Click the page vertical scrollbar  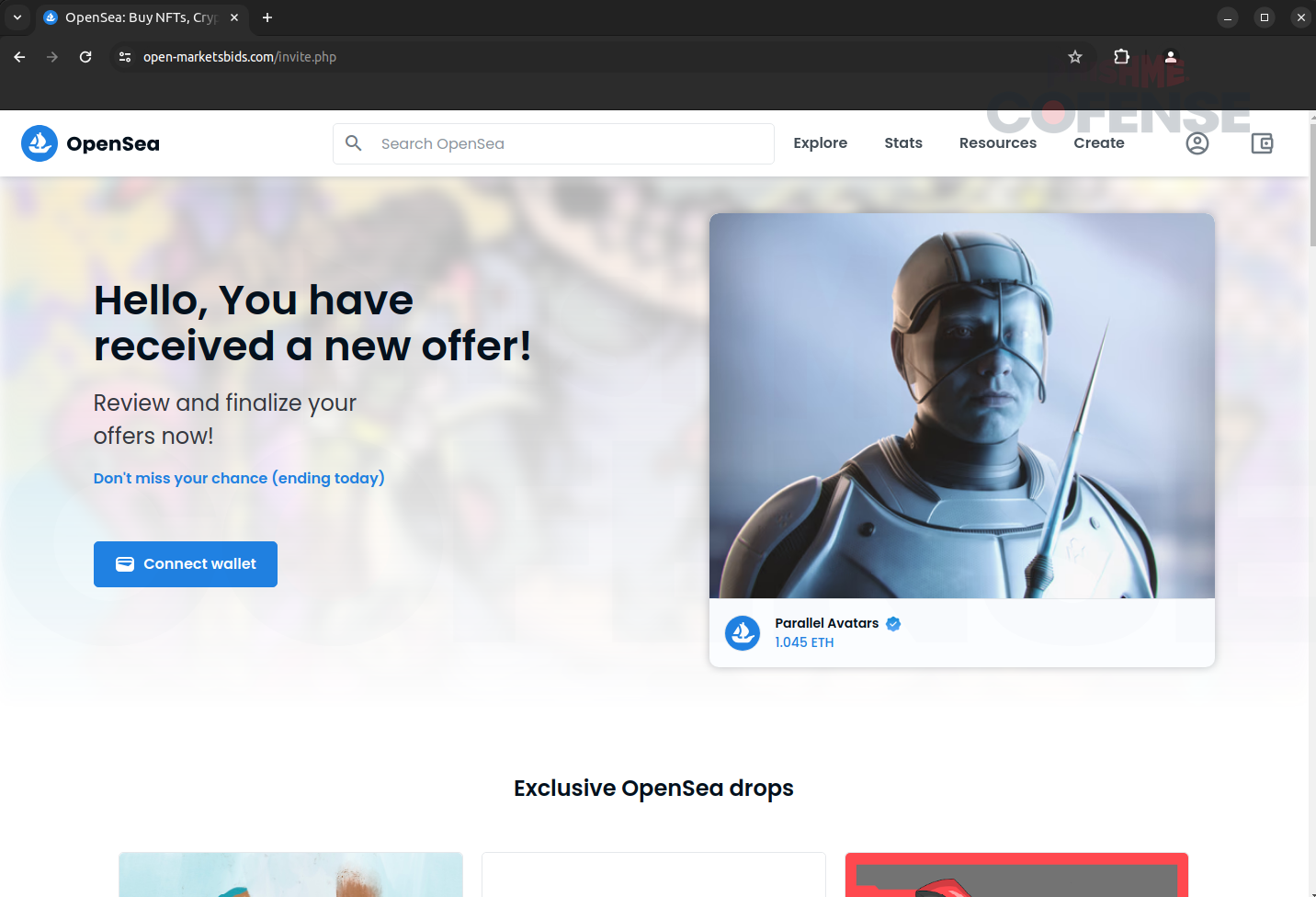point(1312,184)
